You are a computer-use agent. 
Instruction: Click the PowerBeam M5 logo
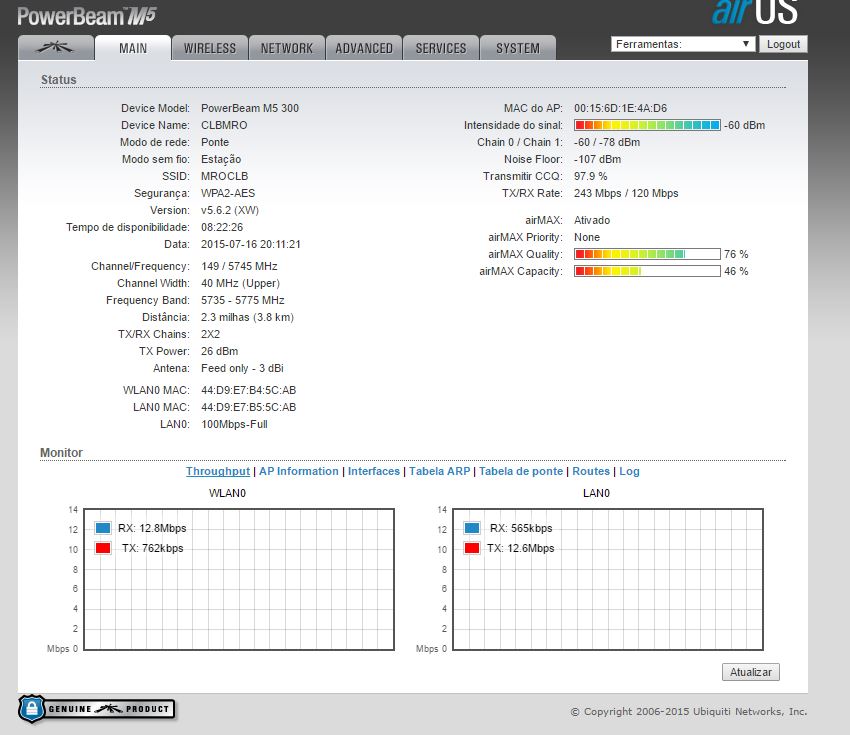[87, 16]
